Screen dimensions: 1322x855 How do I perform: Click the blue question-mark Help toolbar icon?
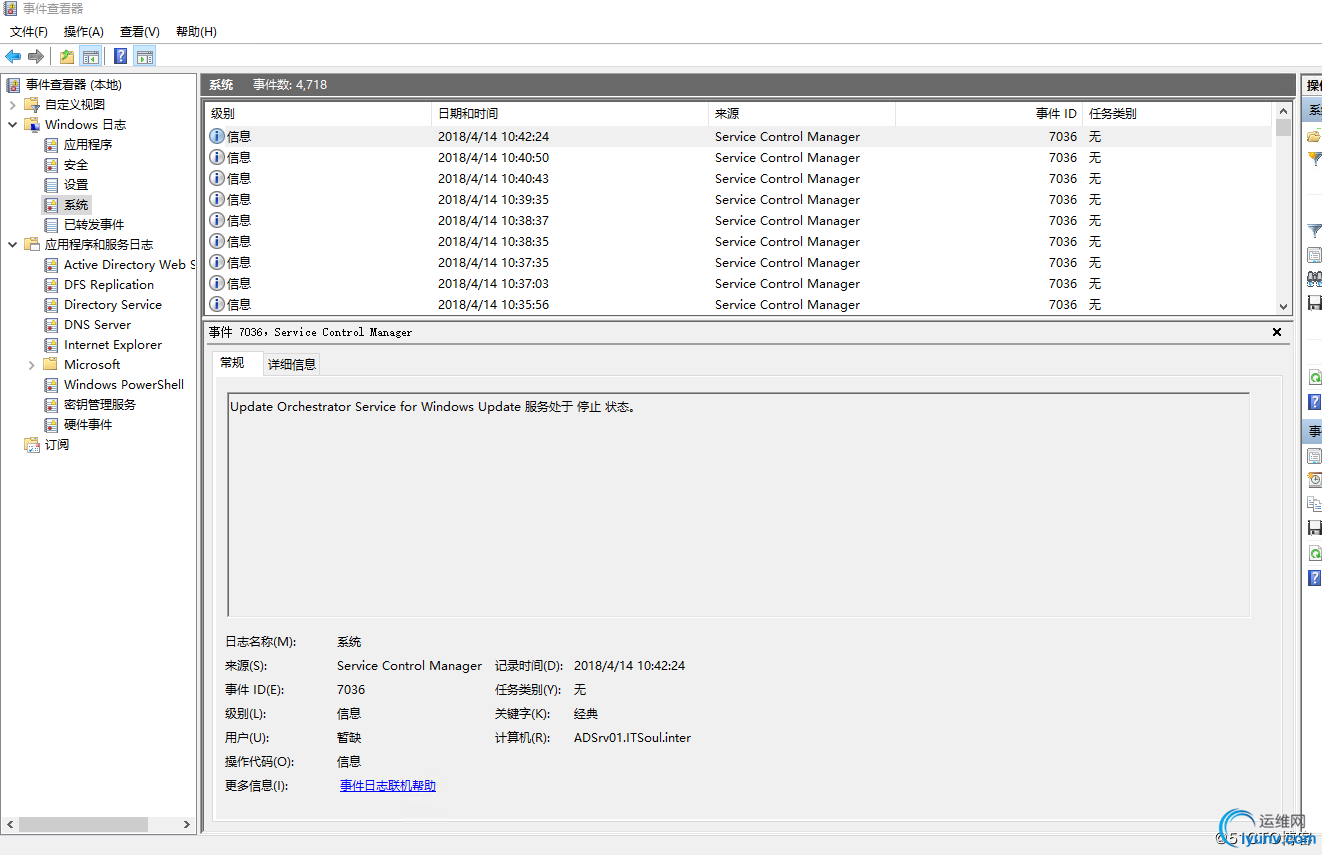(x=121, y=56)
